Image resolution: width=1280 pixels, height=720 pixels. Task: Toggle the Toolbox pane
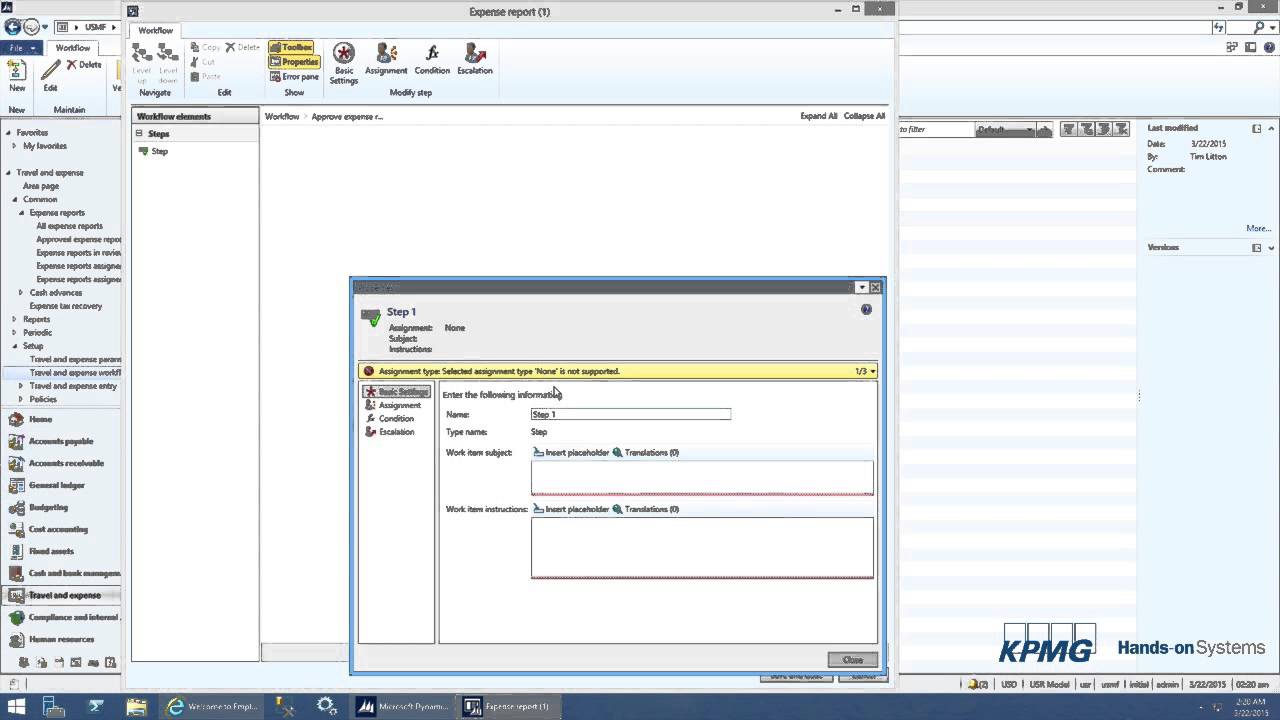pos(291,47)
